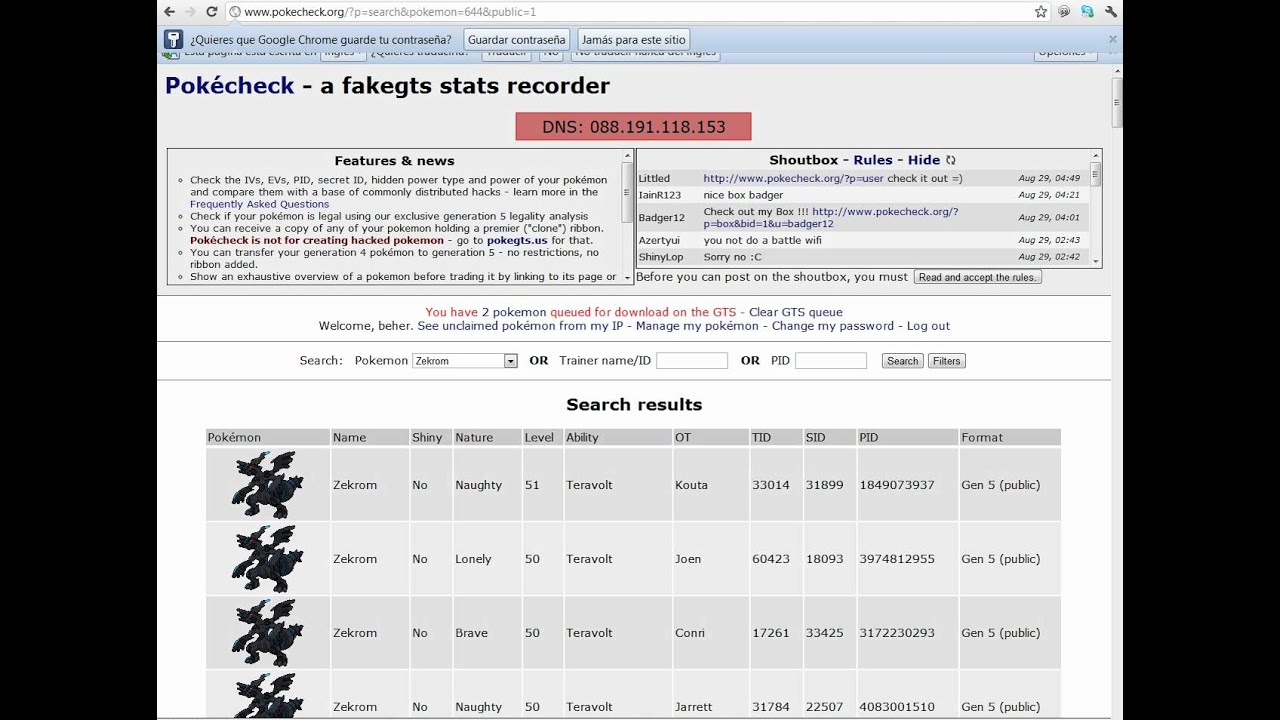Click the shoutbox panel scrollbar
This screenshot has height=720, width=1280.
(x=1096, y=208)
